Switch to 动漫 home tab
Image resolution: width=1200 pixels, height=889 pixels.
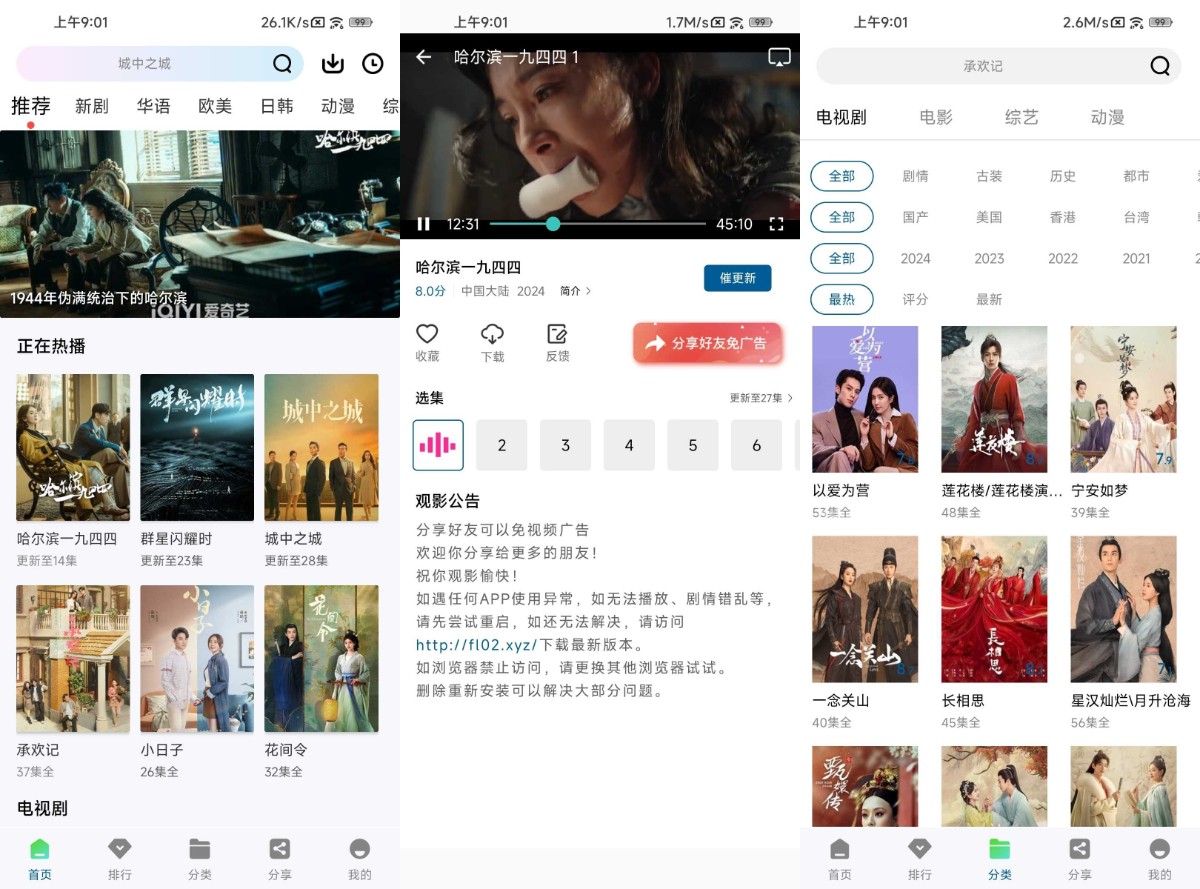click(338, 106)
